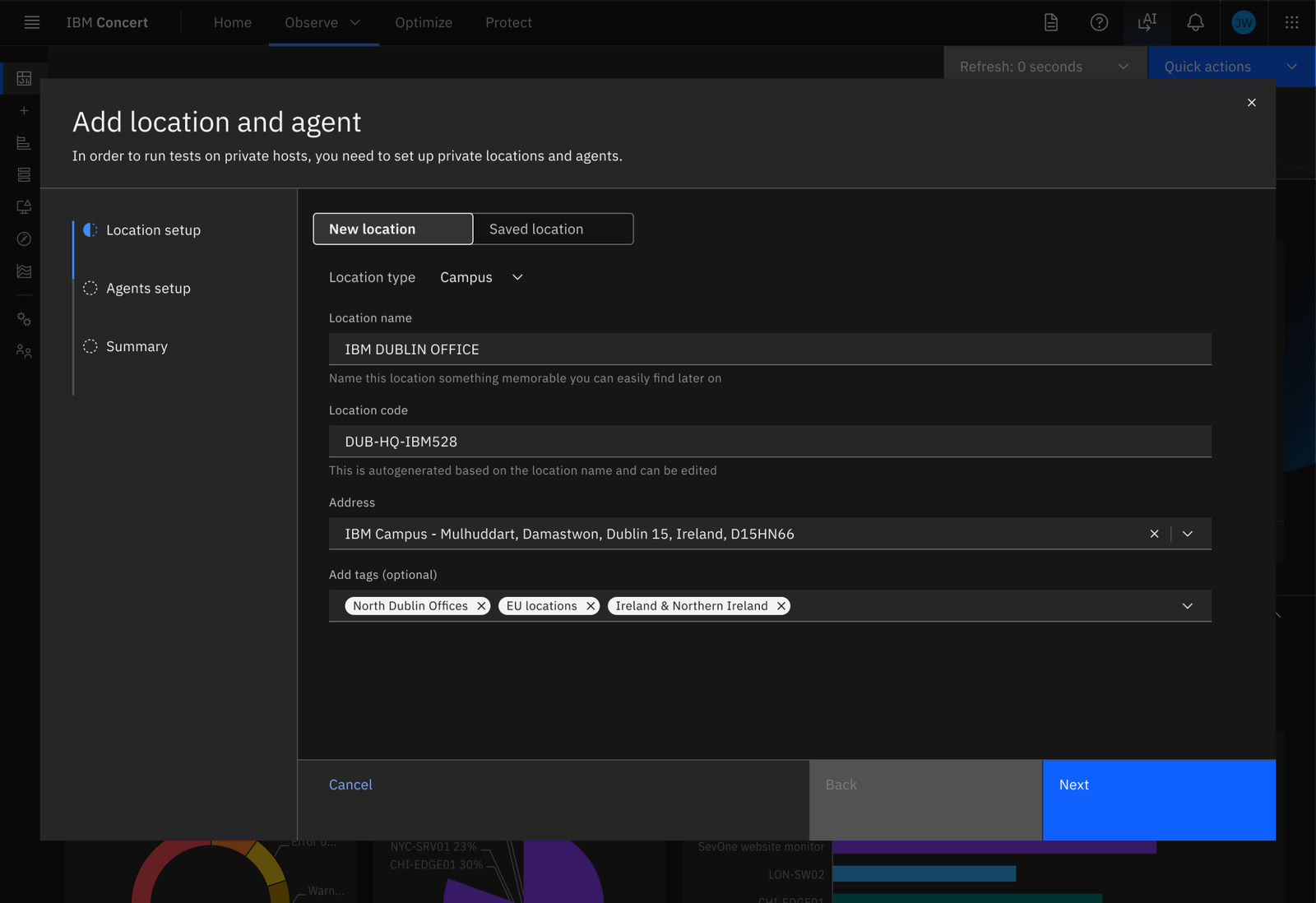Click the IBM Concert product name
Viewport: 1316px width, 903px height.
tap(107, 22)
